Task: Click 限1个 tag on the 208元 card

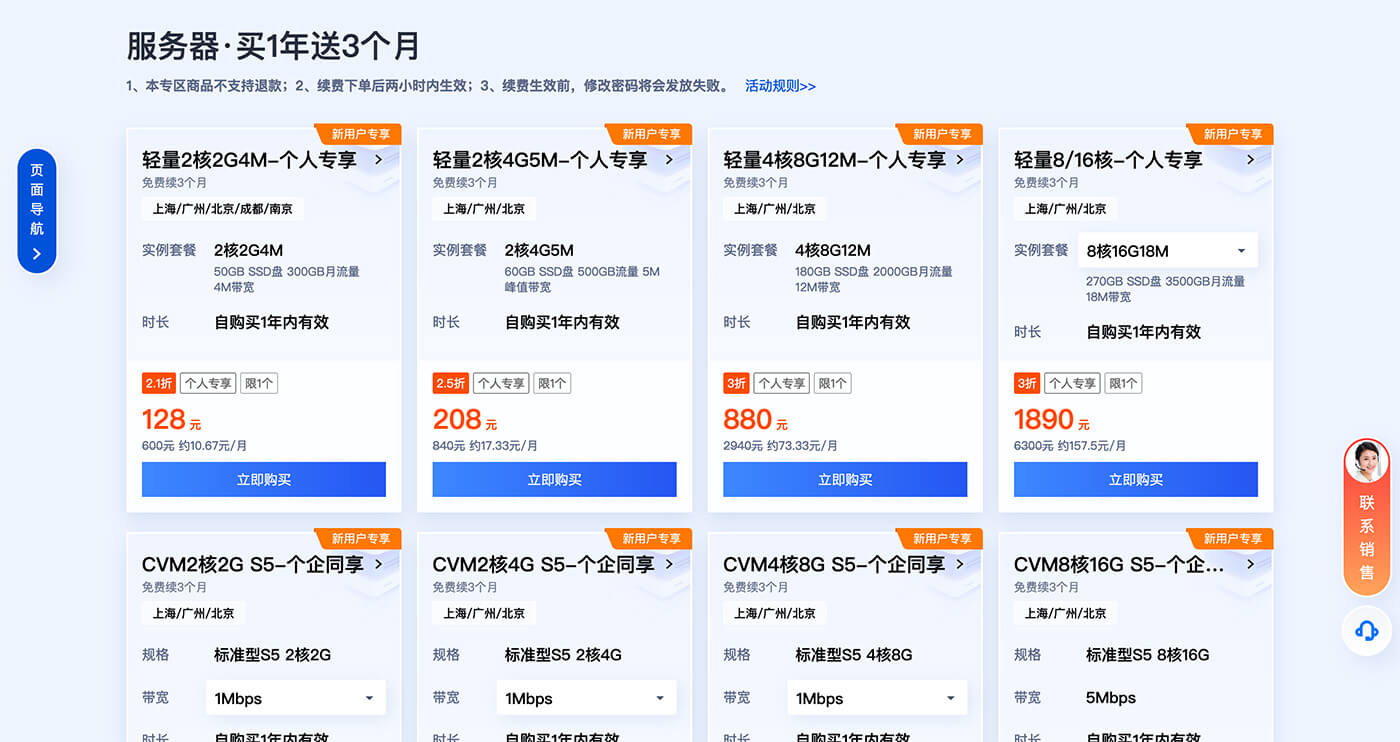Action: point(552,383)
